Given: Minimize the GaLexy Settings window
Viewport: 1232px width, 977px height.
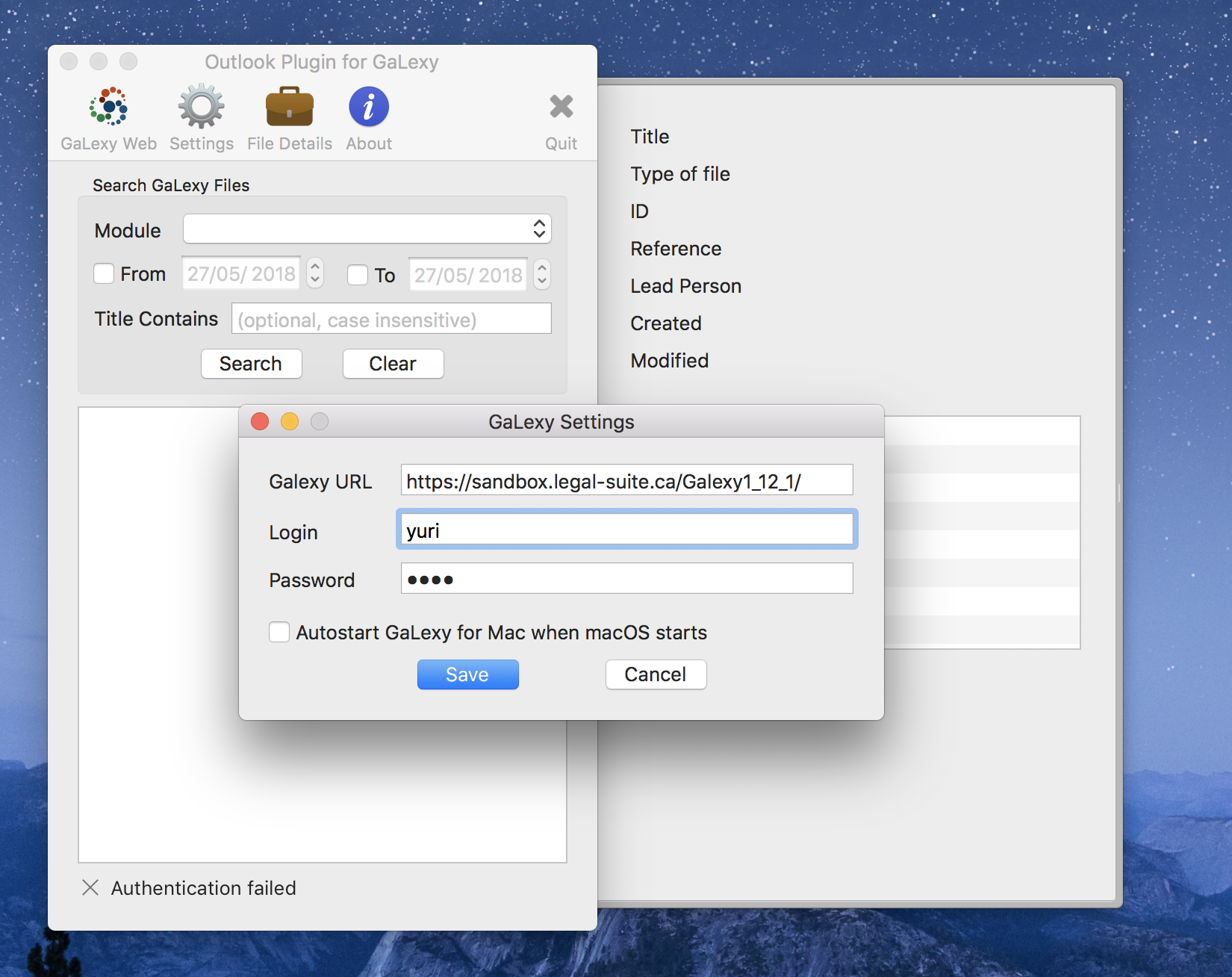Looking at the screenshot, I should click(290, 421).
